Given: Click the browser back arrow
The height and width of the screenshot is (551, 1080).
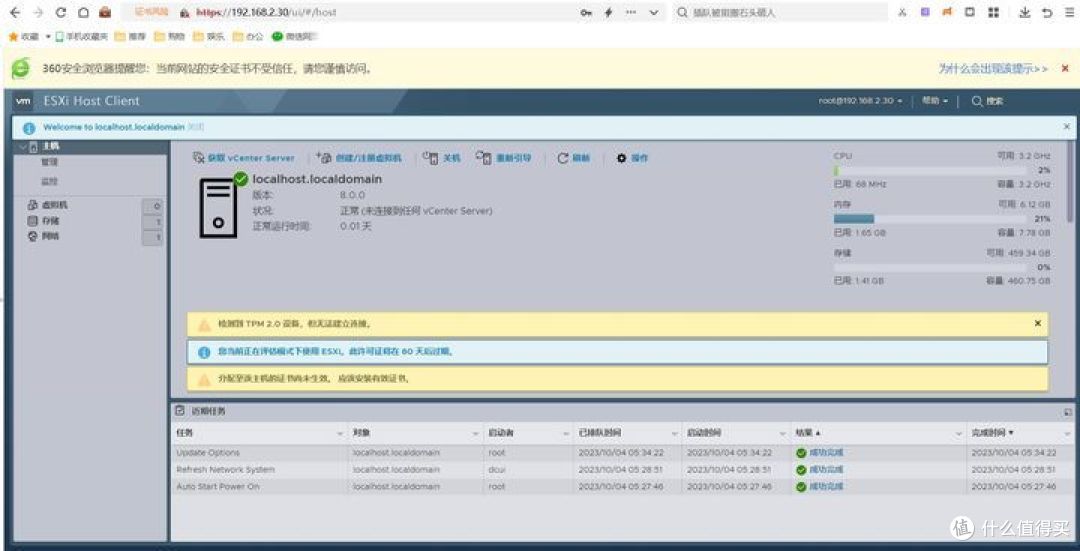Looking at the screenshot, I should 17,12.
